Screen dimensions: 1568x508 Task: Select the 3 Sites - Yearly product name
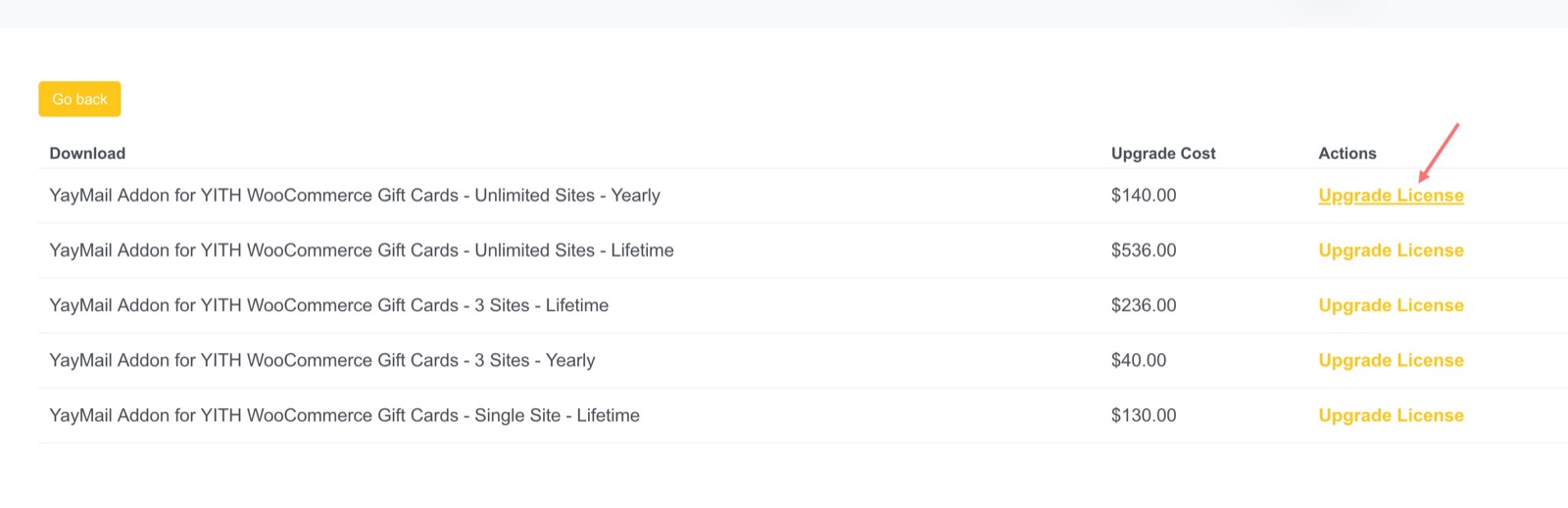click(x=322, y=360)
